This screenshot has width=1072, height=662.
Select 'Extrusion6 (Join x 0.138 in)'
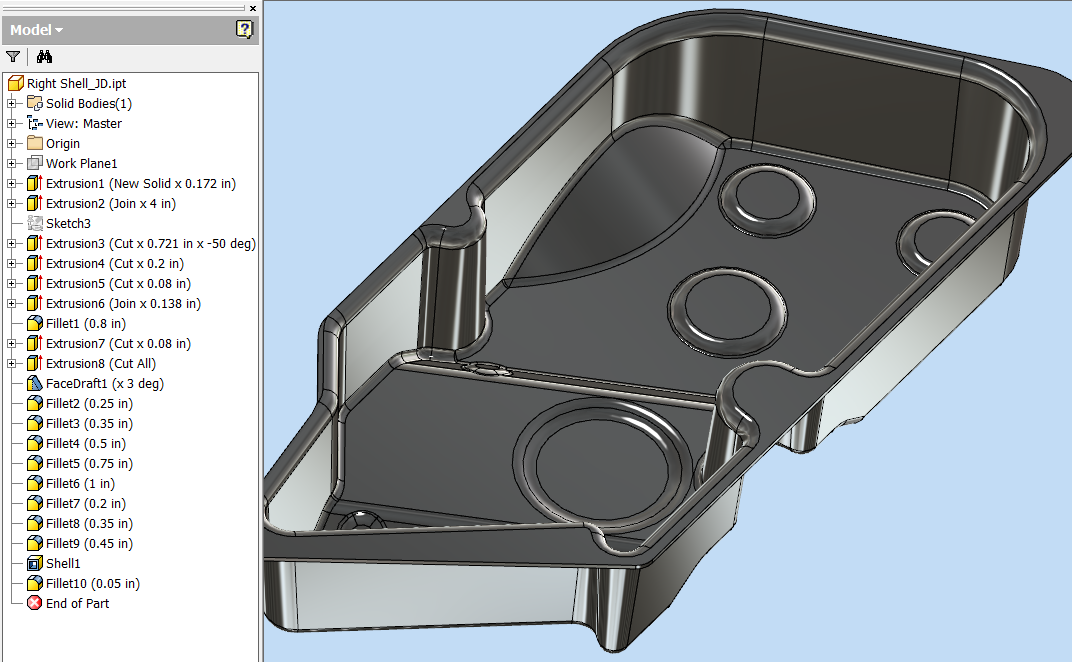coord(123,303)
